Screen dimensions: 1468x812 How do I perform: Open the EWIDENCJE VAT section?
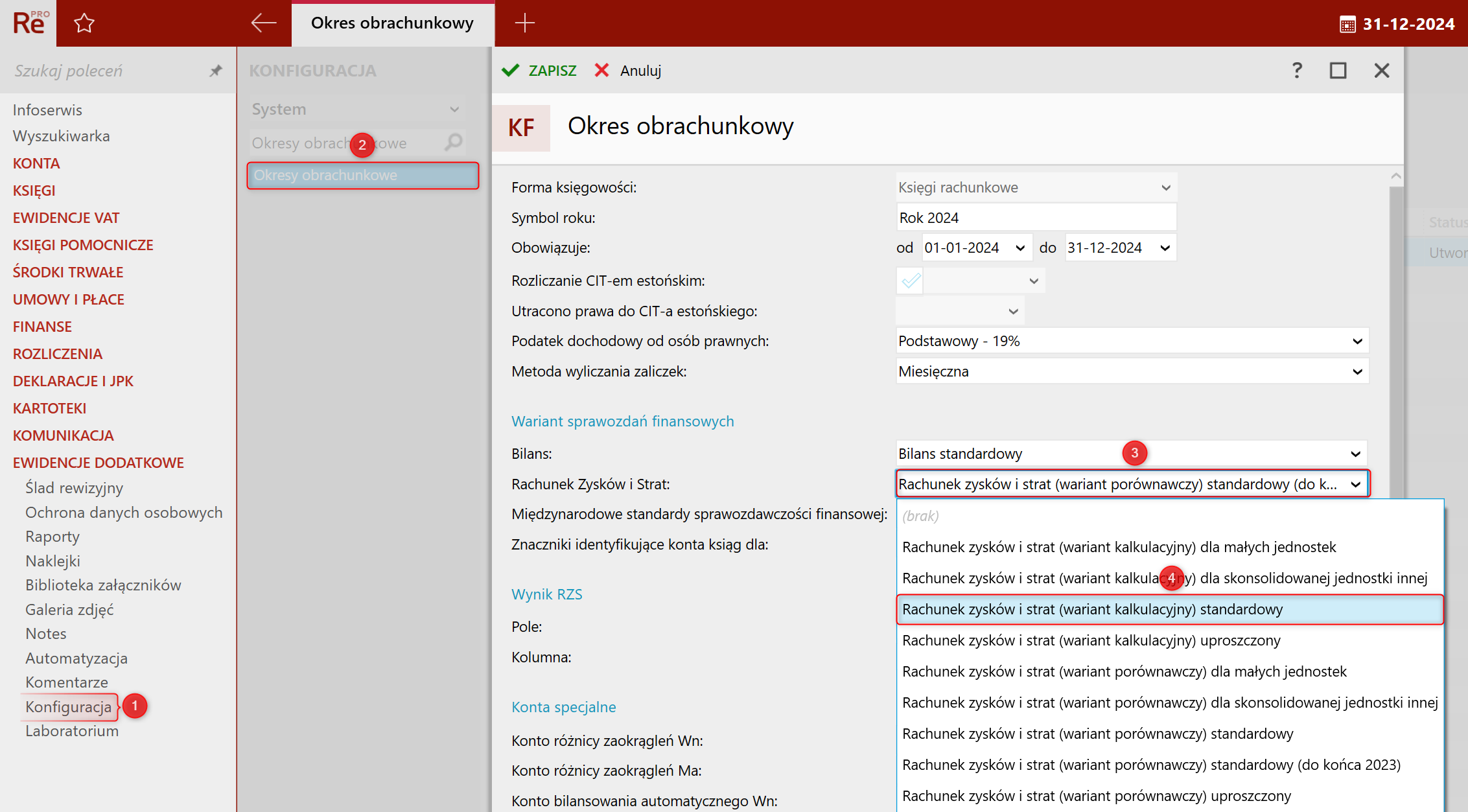[x=66, y=218]
